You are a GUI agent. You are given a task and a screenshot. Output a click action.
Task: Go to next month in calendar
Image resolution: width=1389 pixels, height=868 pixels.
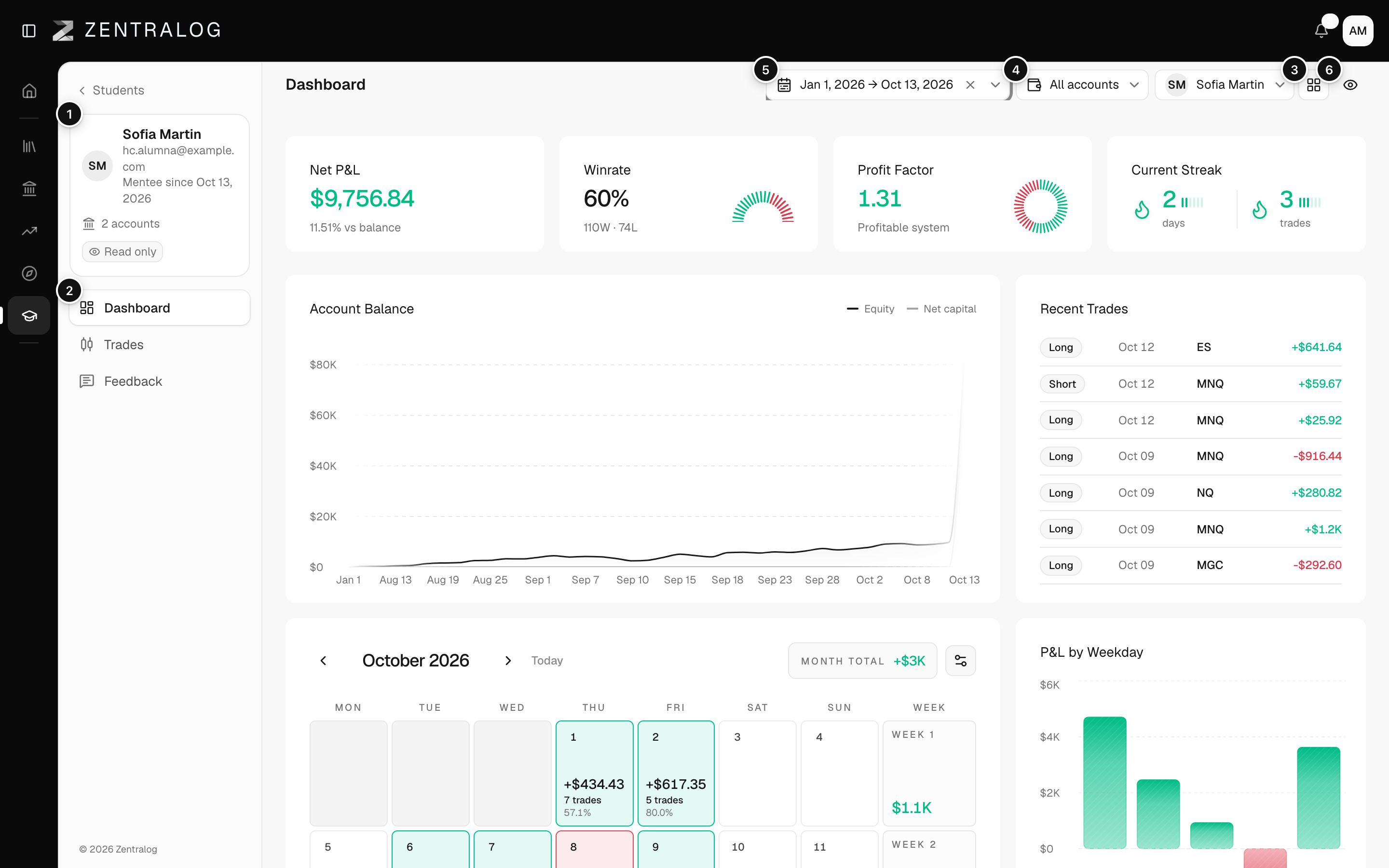(x=508, y=660)
